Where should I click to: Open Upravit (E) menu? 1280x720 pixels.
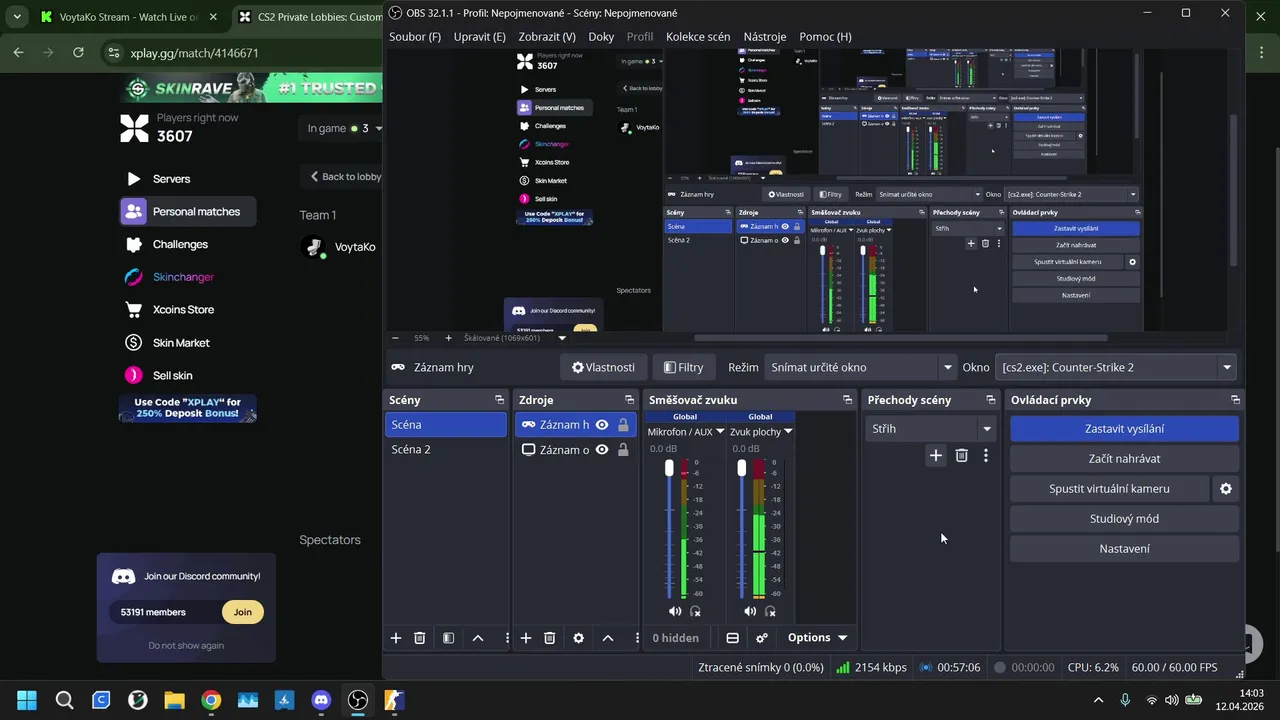click(x=480, y=36)
